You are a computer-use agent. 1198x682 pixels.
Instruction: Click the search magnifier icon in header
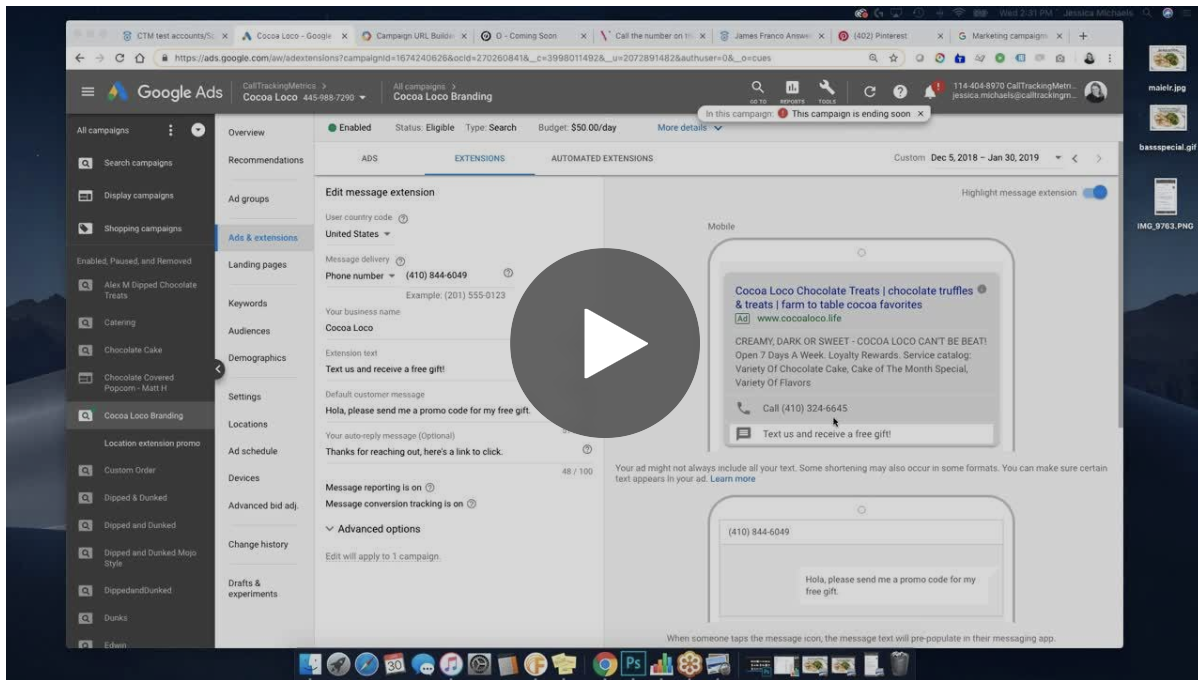pyautogui.click(x=758, y=89)
